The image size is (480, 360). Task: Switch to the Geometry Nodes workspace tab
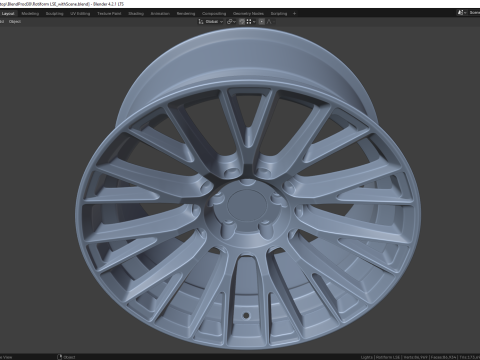pyautogui.click(x=248, y=14)
